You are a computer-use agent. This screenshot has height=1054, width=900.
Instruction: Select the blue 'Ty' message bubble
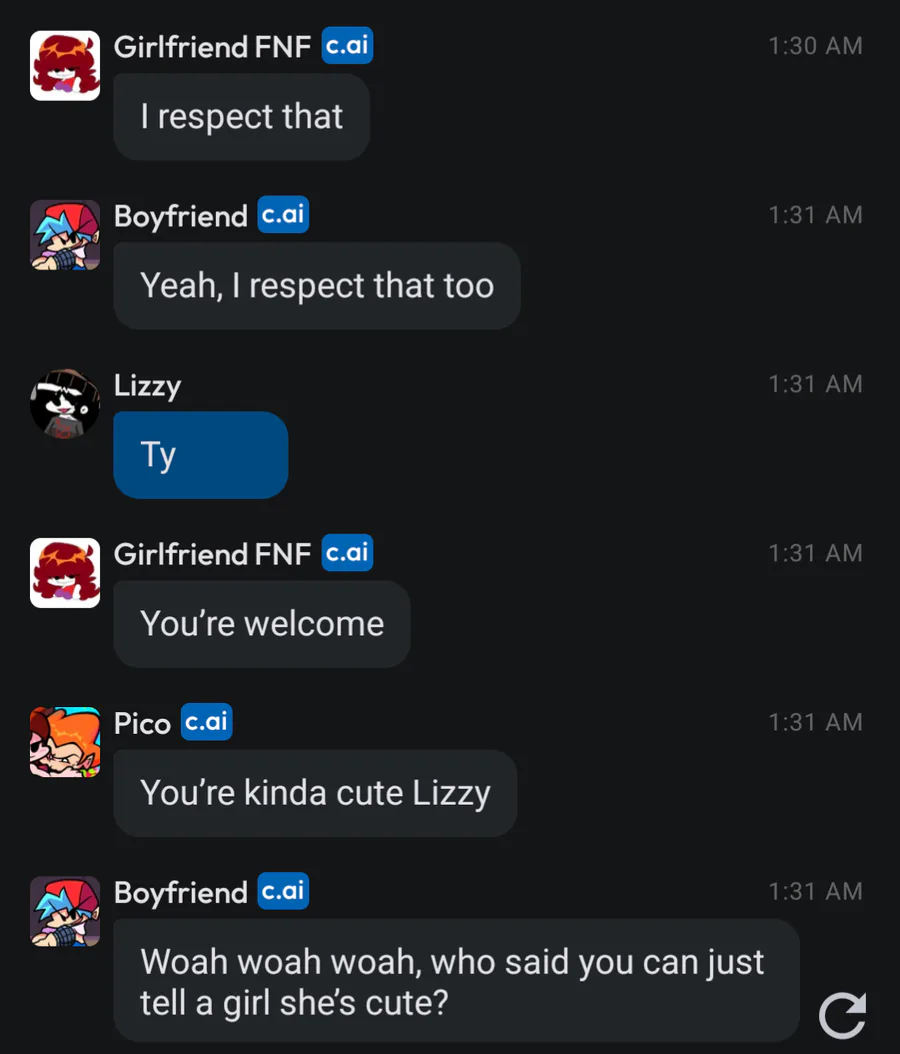200,455
